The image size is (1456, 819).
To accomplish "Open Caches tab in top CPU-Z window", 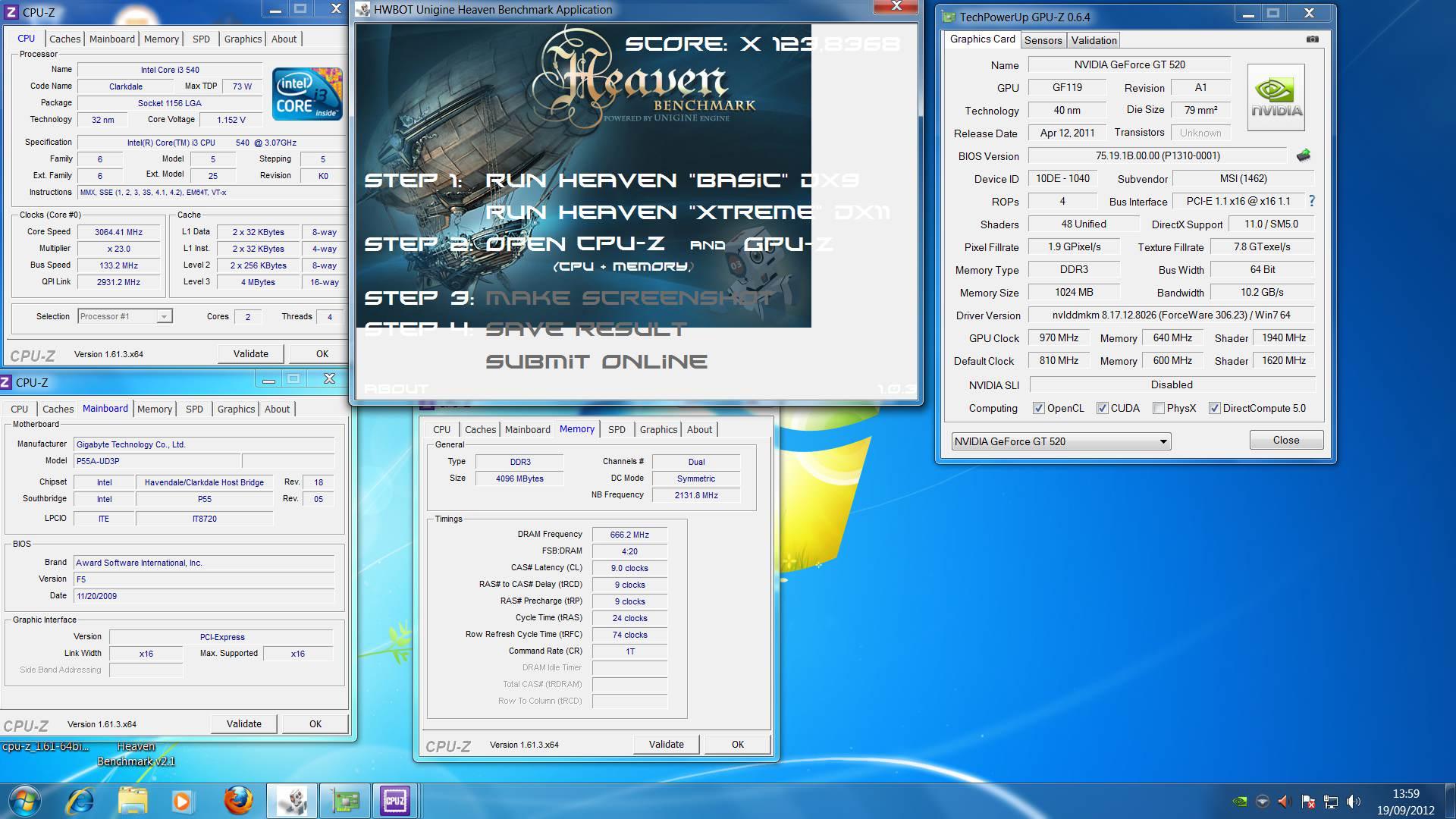I will pos(65,39).
